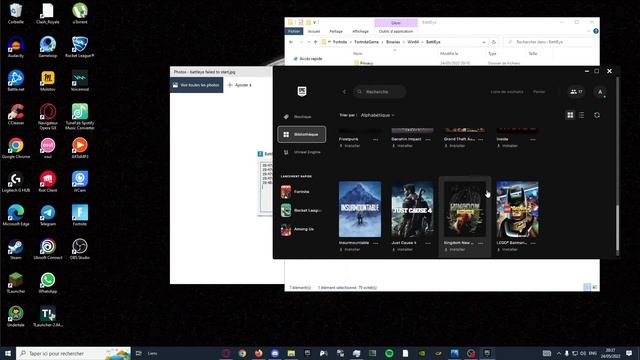Open the Partage tab in File Explorer
This screenshot has height=360, width=640.
point(336,31)
